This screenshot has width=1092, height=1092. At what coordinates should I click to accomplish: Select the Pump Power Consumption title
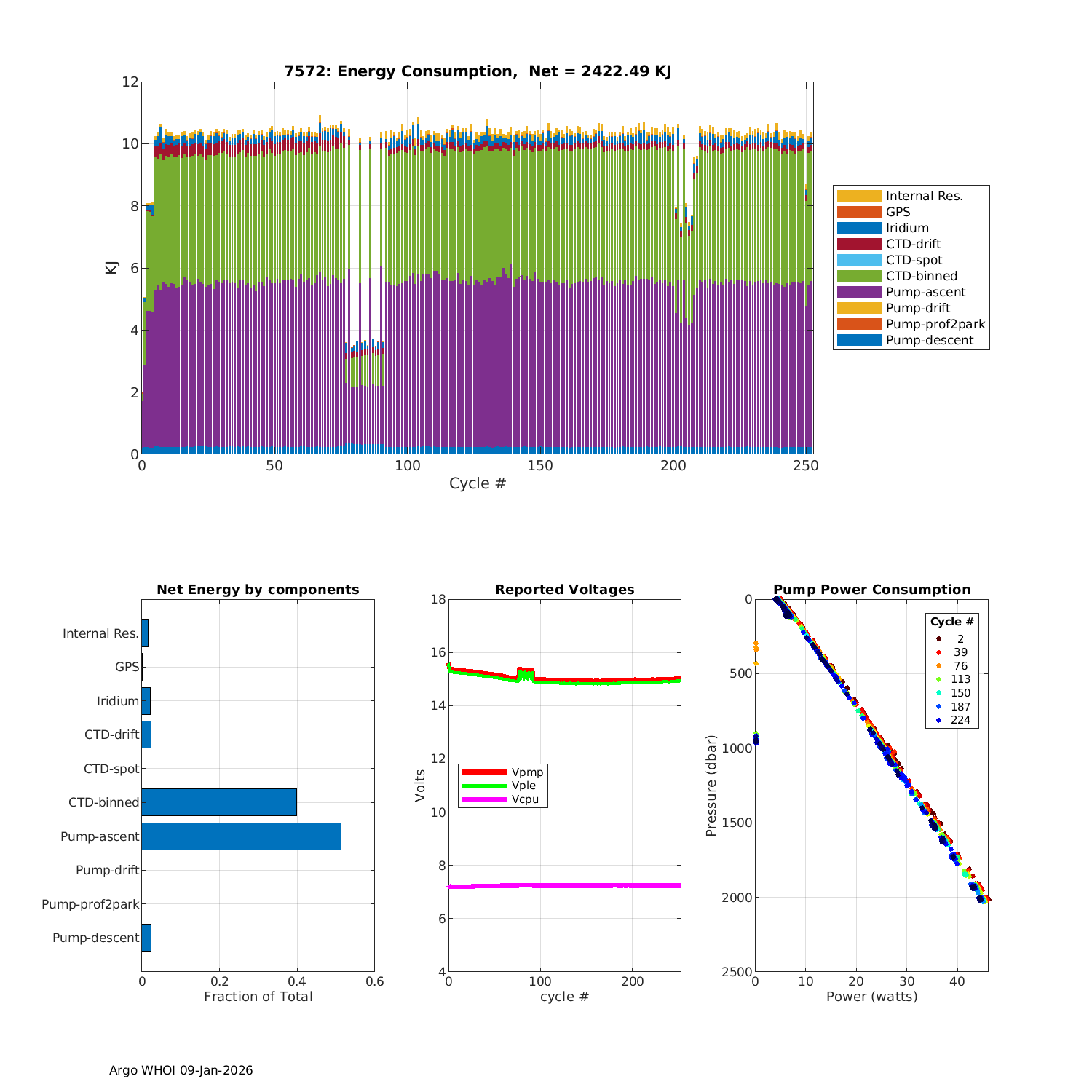pos(871,590)
